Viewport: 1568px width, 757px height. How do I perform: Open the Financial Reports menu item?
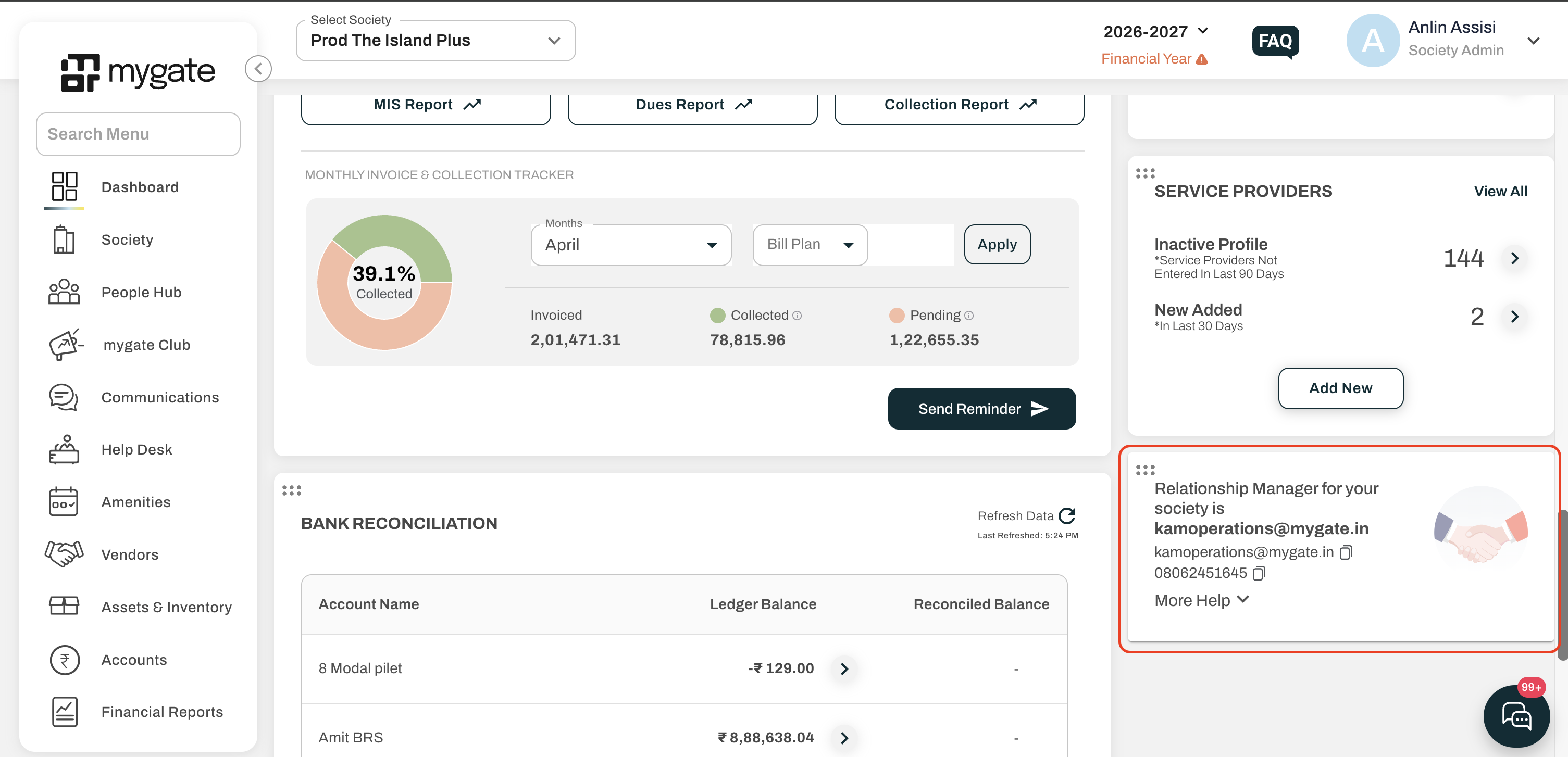point(162,712)
